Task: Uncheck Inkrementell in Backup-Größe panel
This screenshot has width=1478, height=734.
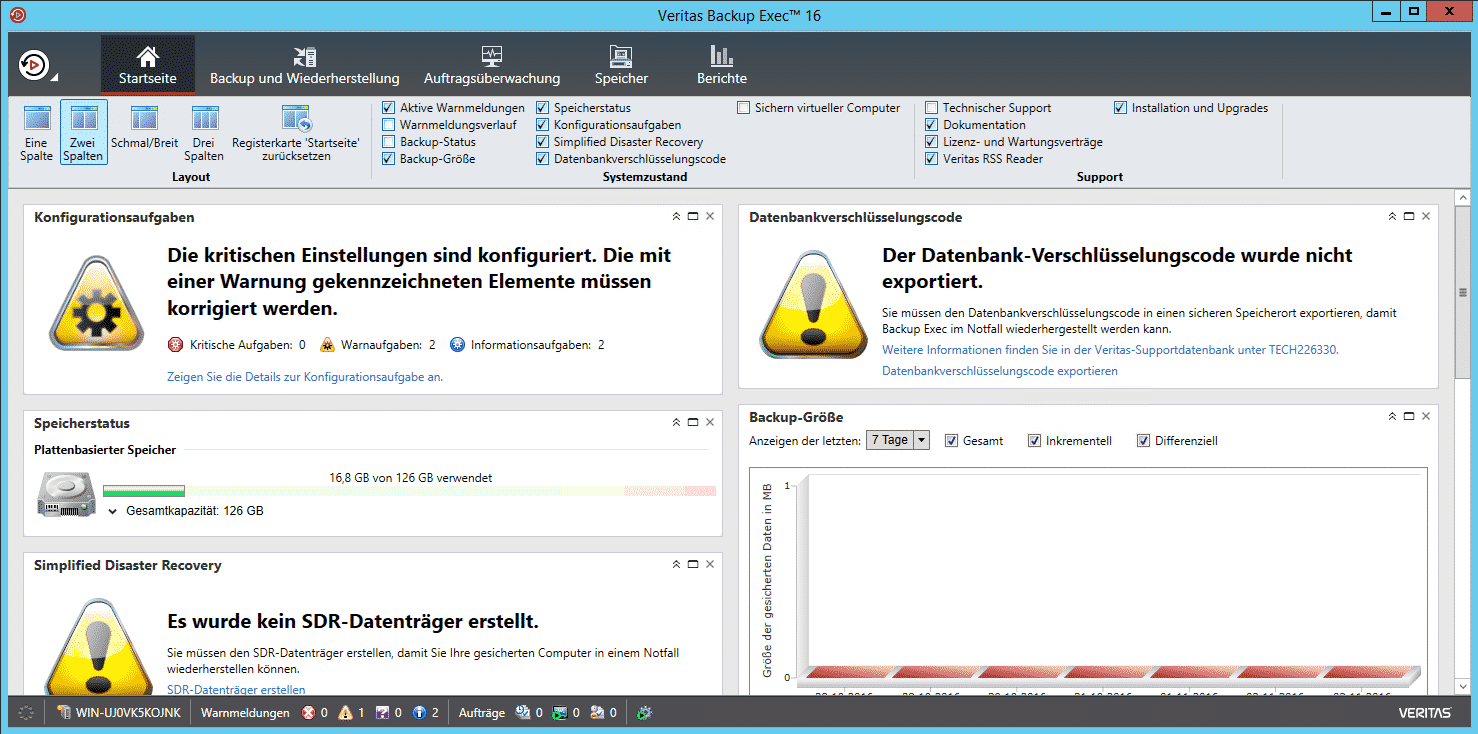Action: coord(1035,441)
